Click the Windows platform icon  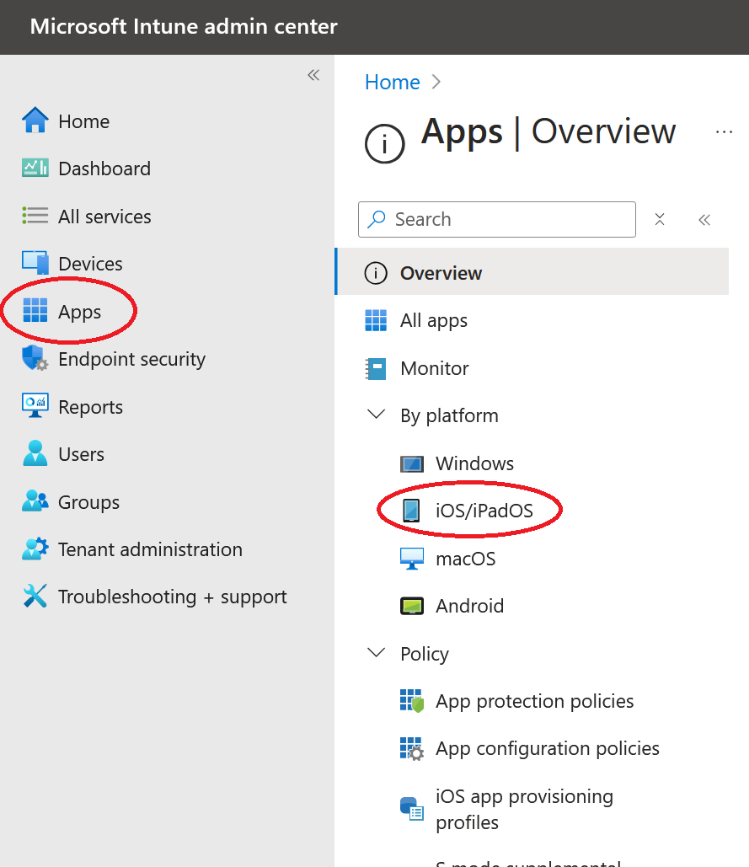412,463
